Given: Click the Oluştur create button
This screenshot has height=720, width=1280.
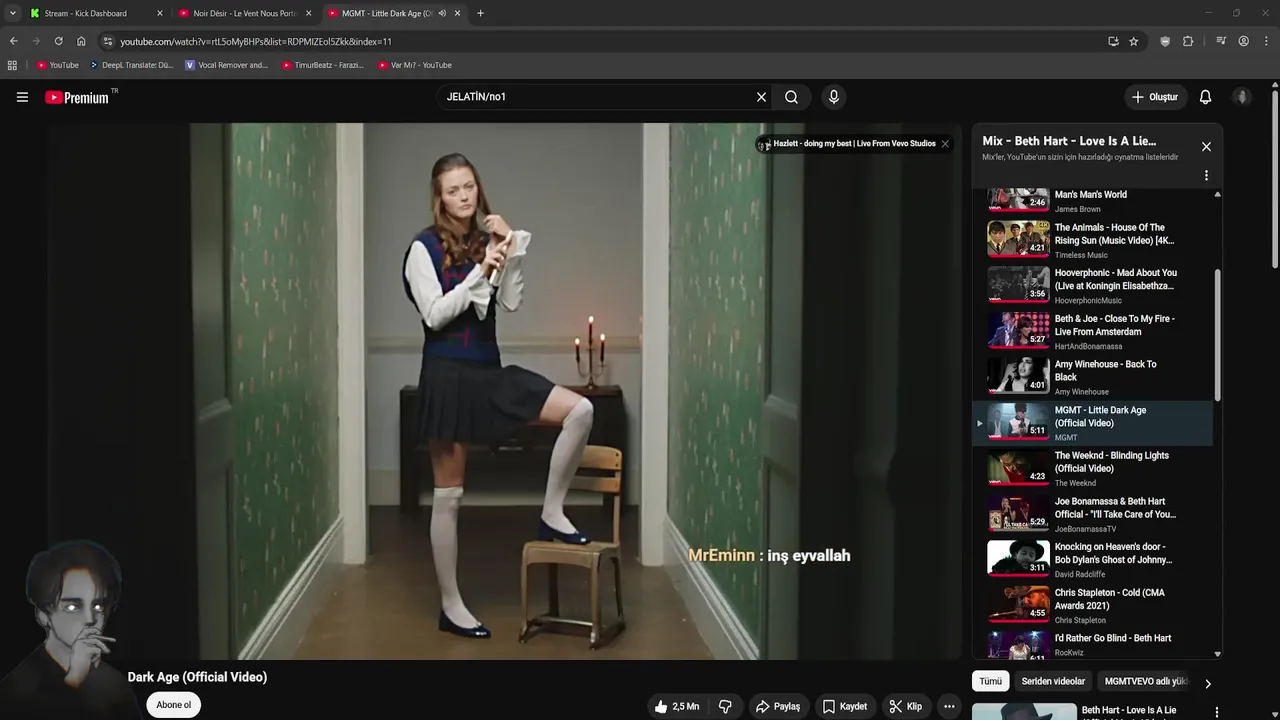Looking at the screenshot, I should pos(1154,97).
